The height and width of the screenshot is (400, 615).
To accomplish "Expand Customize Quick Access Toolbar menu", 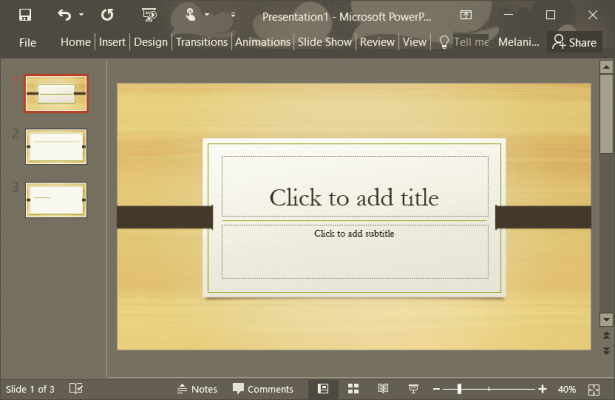I will point(233,15).
